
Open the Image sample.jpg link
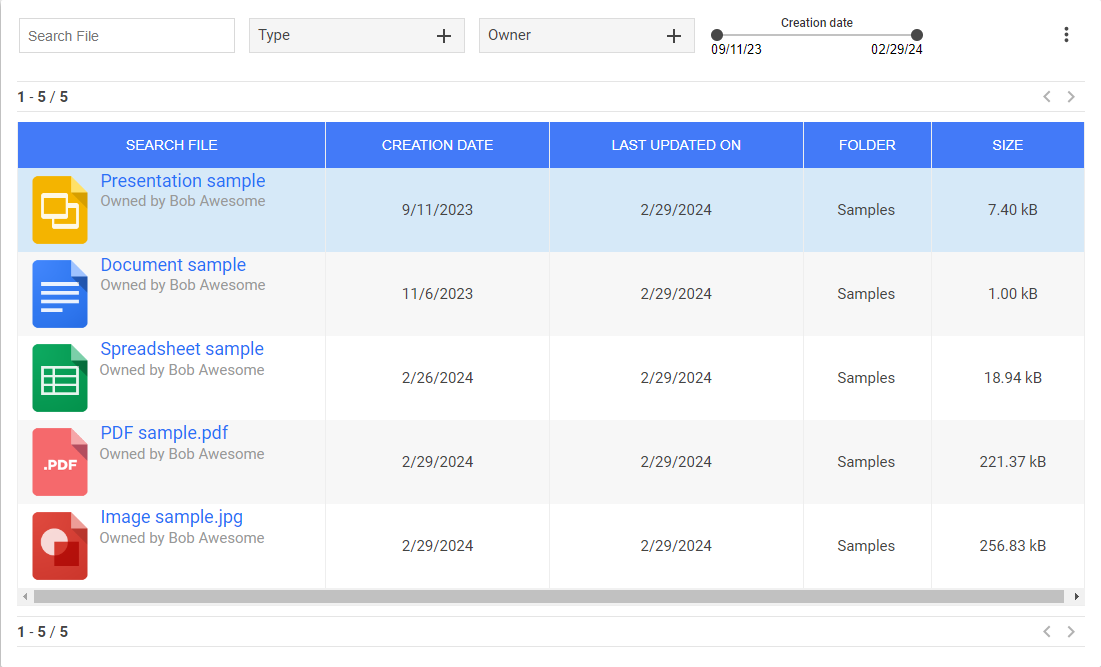pyautogui.click(x=171, y=517)
